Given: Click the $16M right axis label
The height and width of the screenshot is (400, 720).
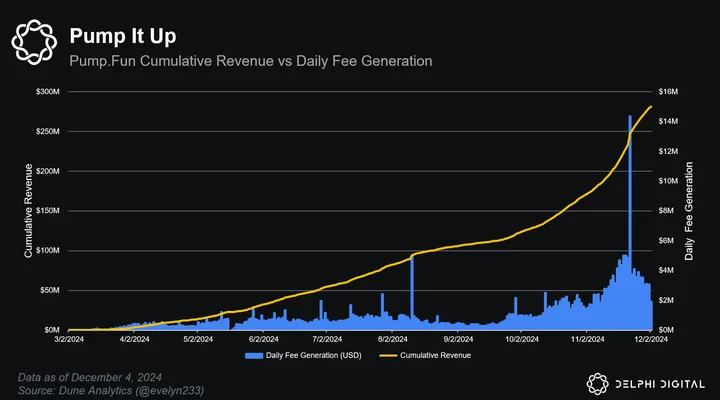Looking at the screenshot, I should coord(668,92).
